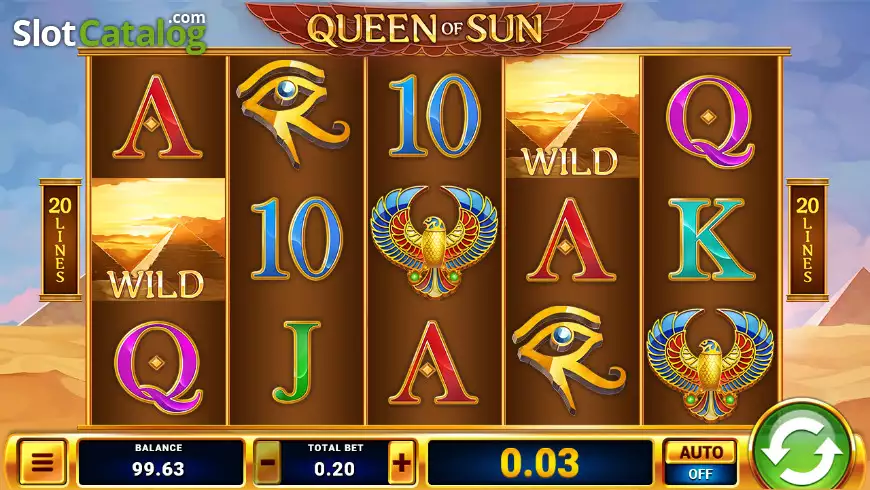
Task: Click the pyramid WILD symbol on reel four
Action: coord(573,117)
